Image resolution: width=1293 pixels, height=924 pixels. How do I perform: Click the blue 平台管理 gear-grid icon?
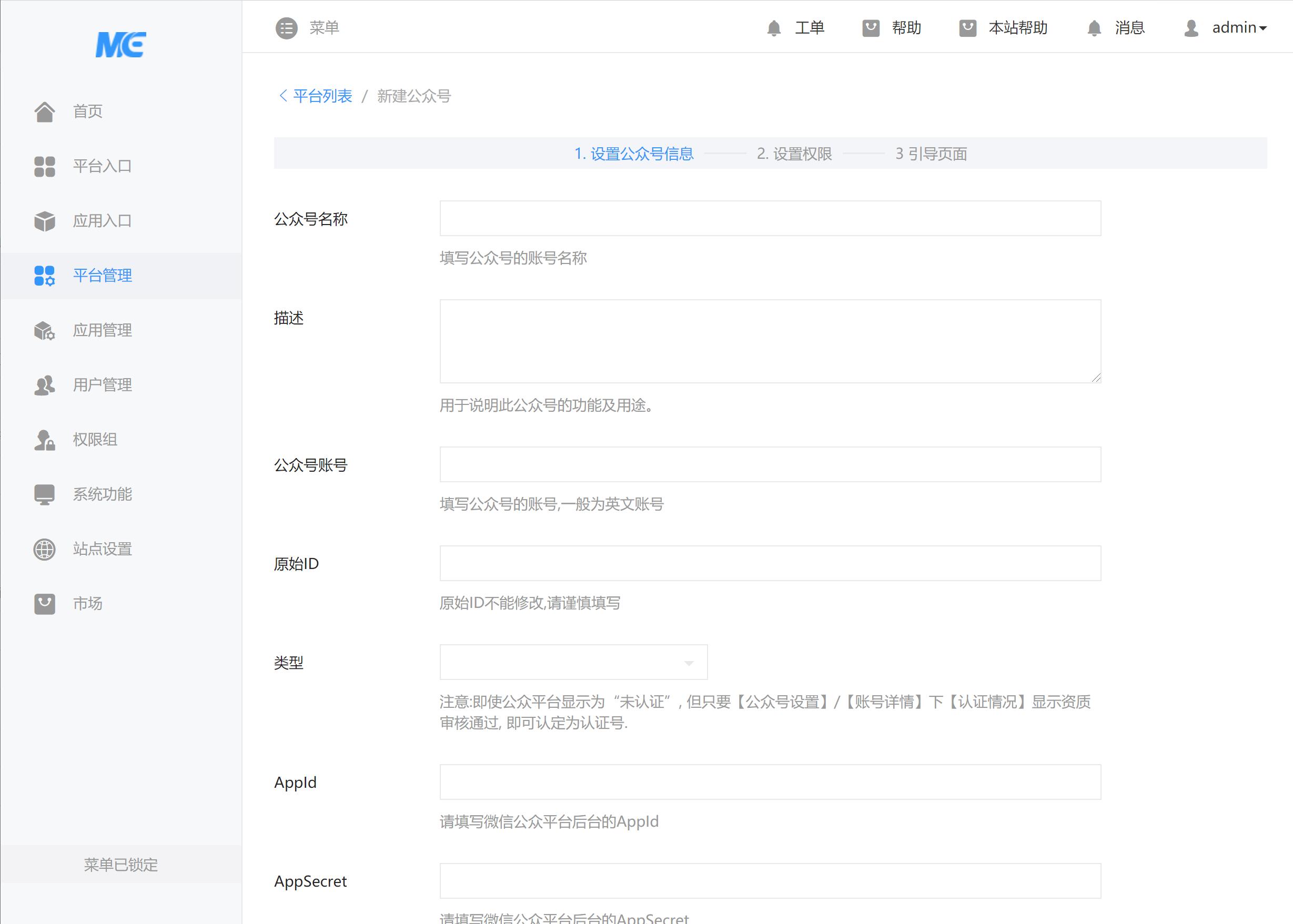[44, 276]
